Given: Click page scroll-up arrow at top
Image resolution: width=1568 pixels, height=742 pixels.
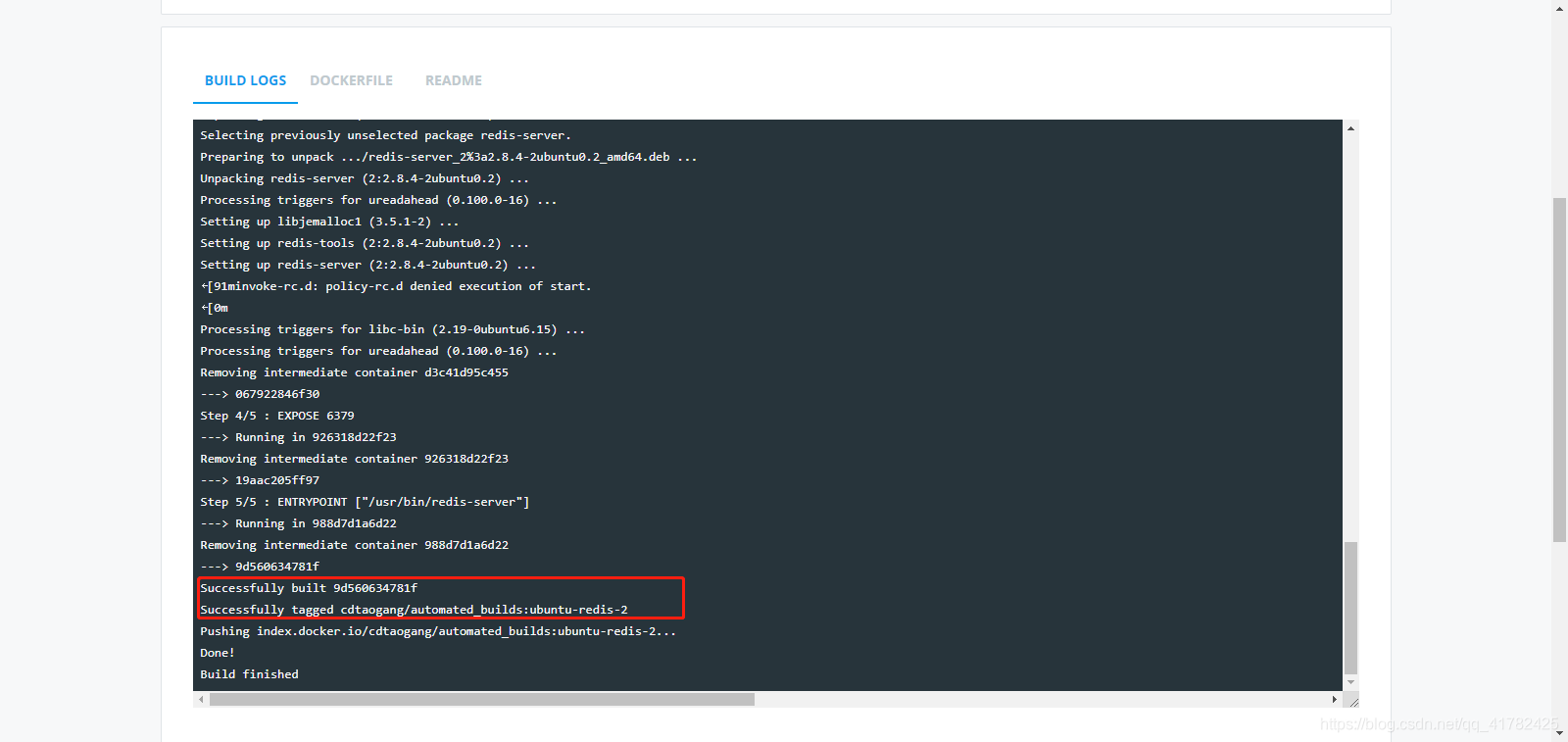Looking at the screenshot, I should [x=1559, y=8].
